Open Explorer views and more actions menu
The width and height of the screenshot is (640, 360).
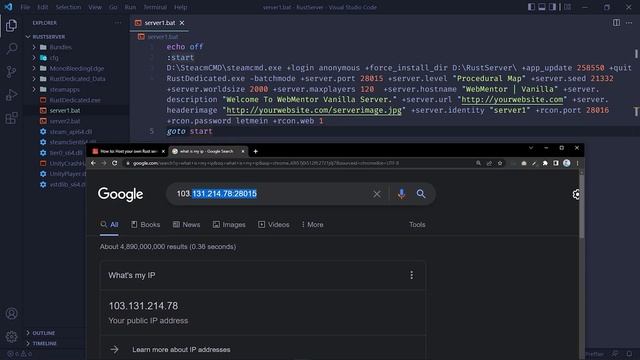pyautogui.click(x=118, y=23)
